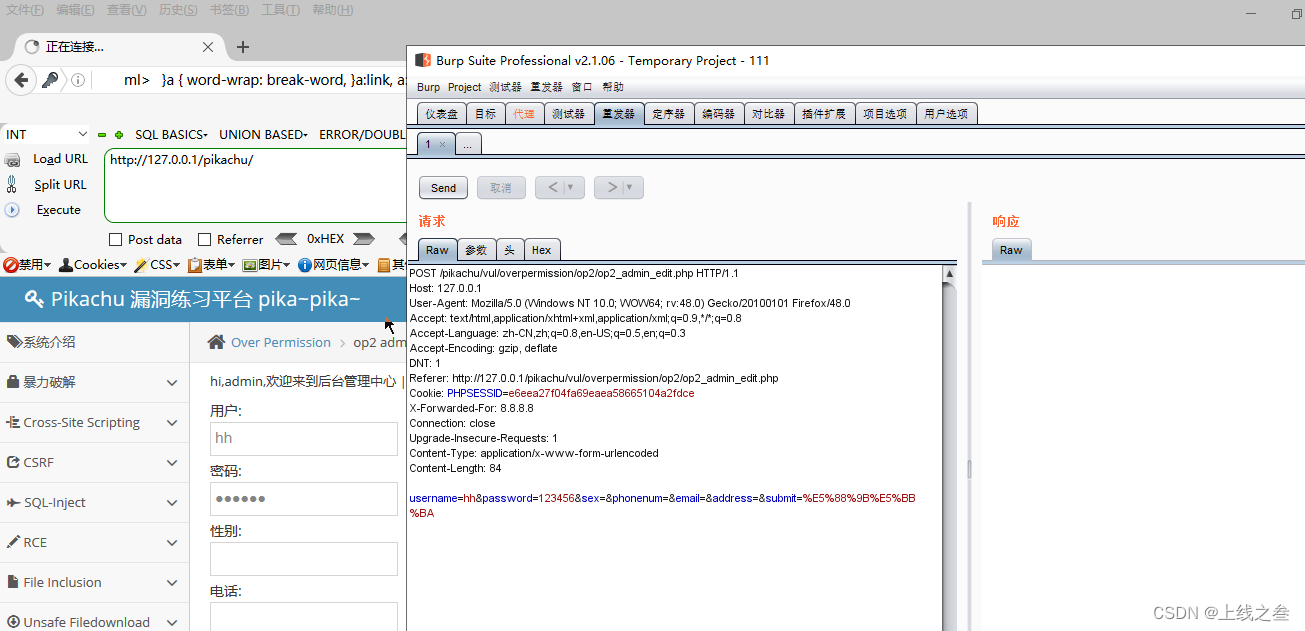Click the key icon in address bar

(x=50, y=80)
